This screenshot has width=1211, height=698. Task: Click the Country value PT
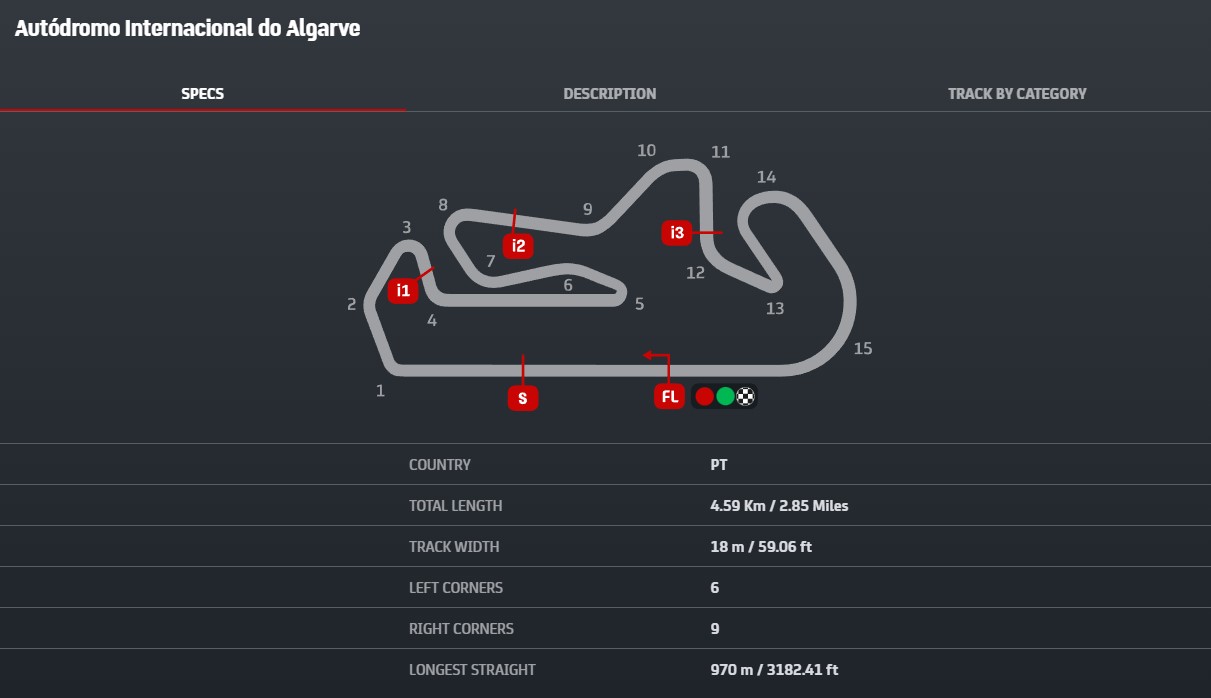tap(719, 465)
